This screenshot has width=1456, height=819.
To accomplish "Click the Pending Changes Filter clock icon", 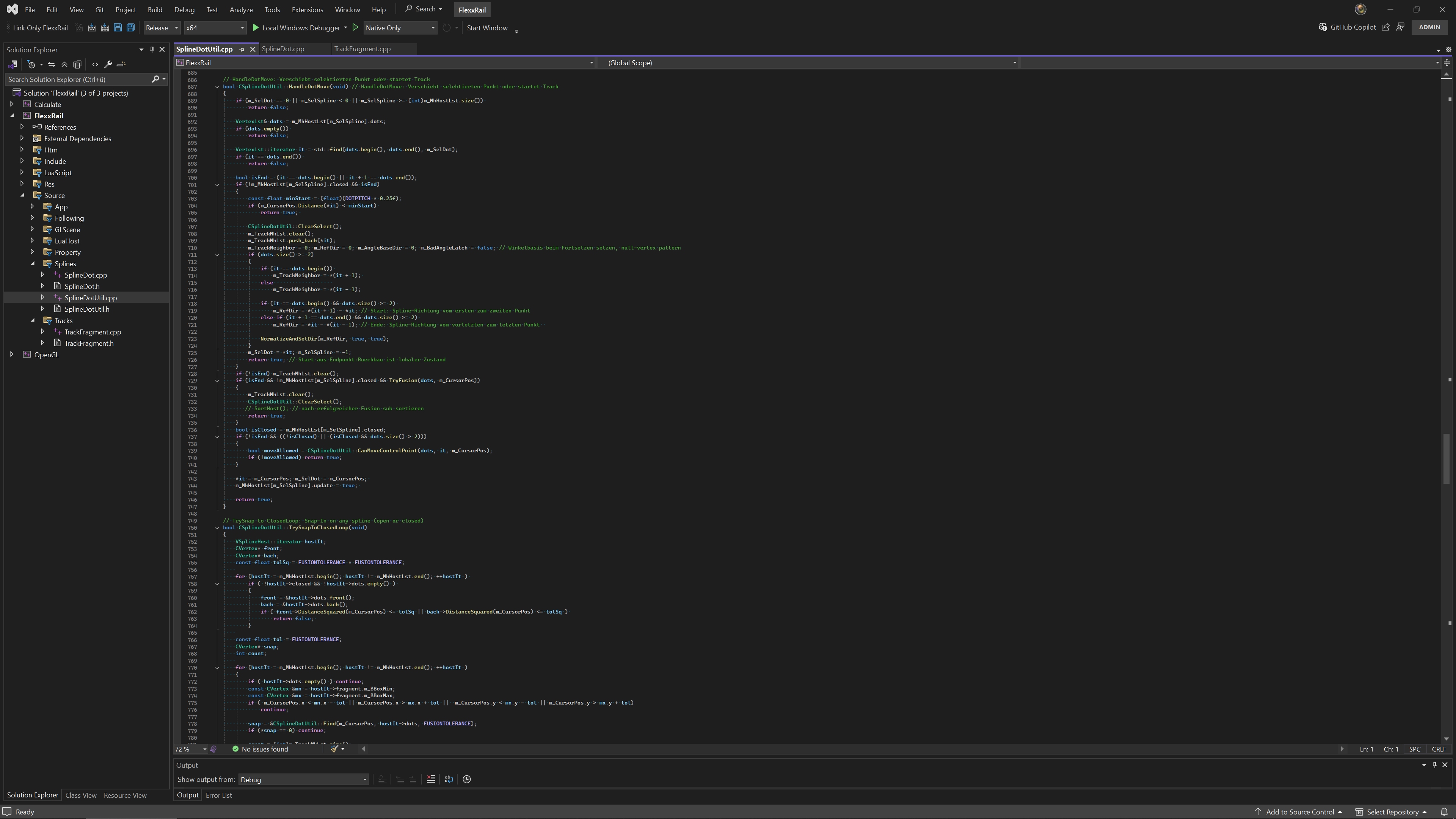I will click(x=31, y=64).
